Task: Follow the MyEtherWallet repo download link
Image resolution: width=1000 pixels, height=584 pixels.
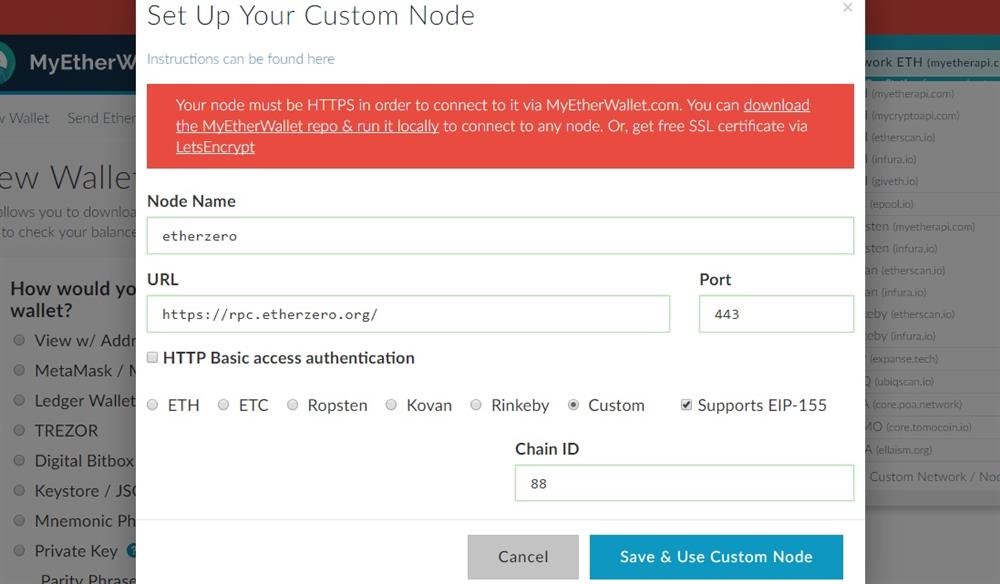Action: (307, 126)
